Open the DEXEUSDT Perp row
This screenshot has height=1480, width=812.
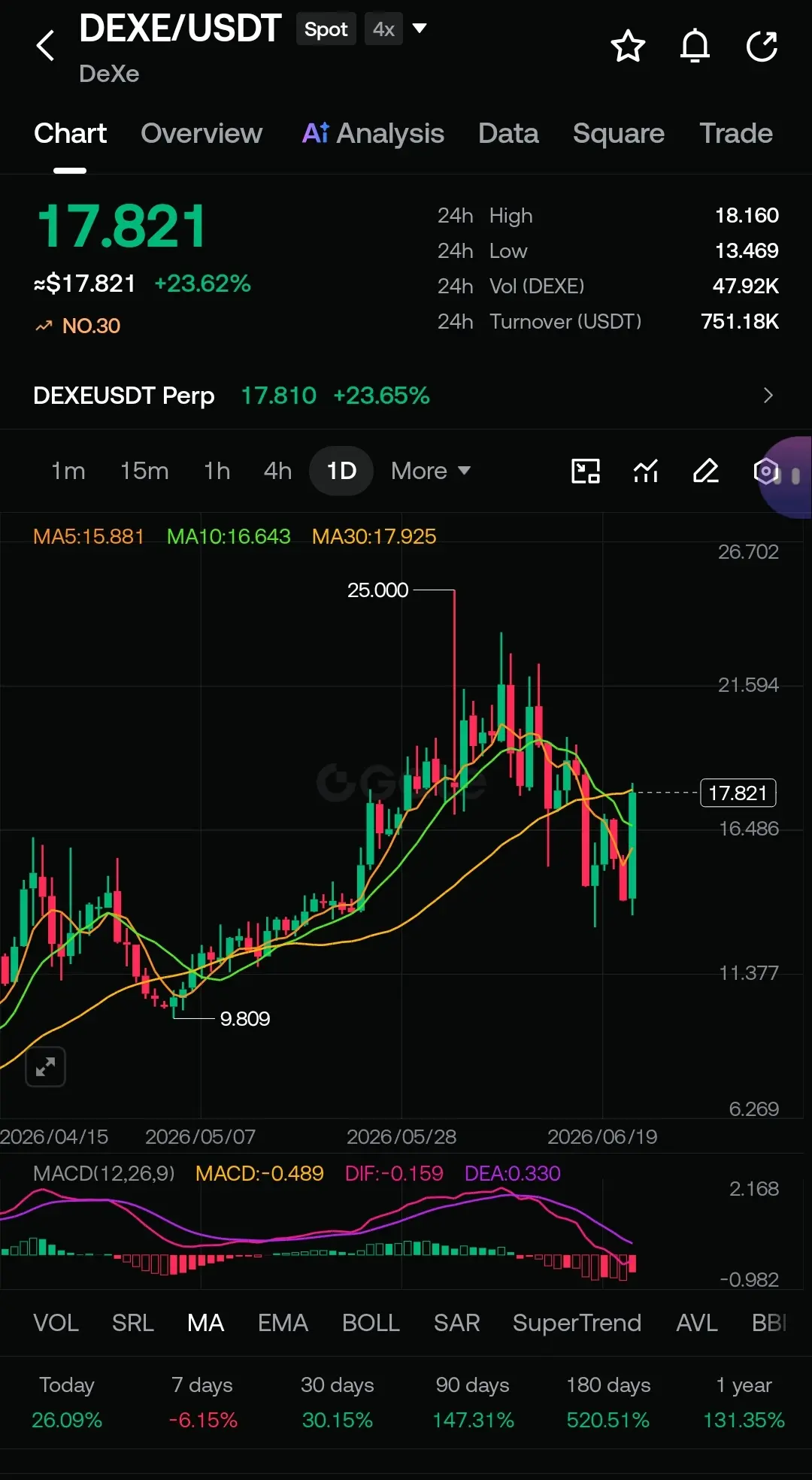406,396
